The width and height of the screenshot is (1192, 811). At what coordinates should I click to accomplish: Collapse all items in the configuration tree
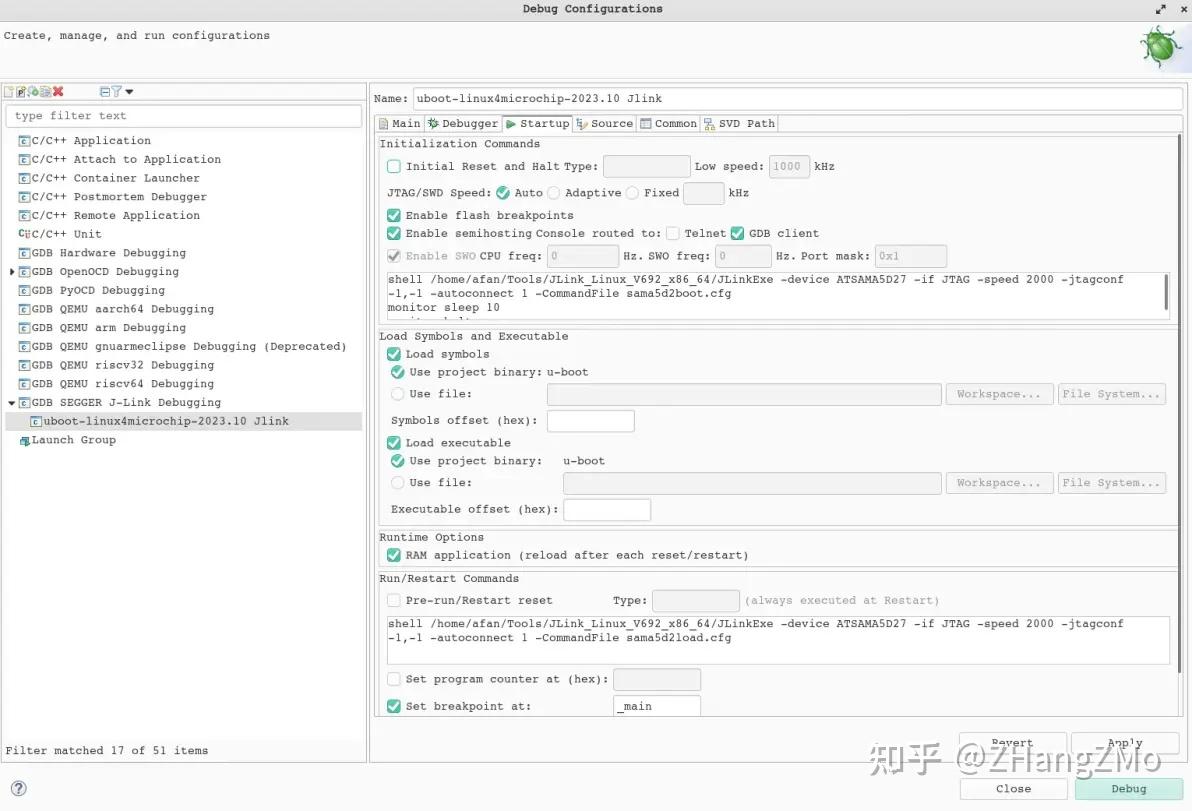[x=103, y=91]
